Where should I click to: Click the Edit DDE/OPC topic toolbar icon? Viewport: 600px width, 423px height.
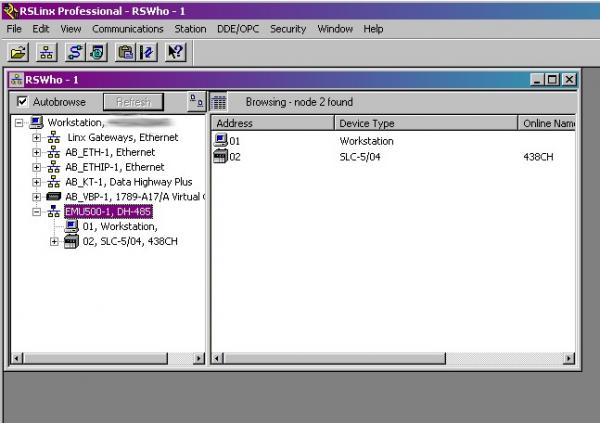click(x=147, y=52)
